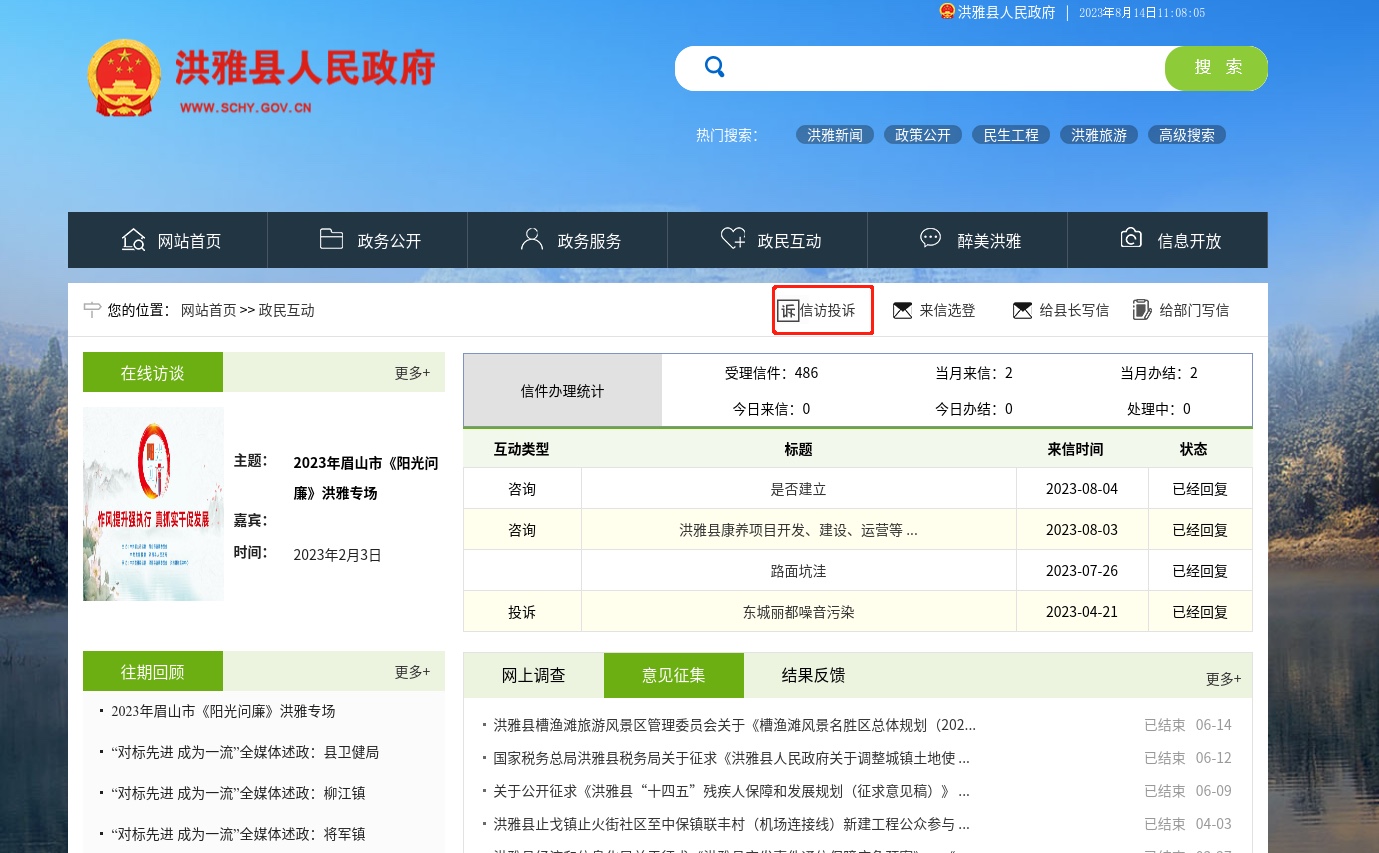Click the 当月办结：2 statistic

tap(1159, 373)
